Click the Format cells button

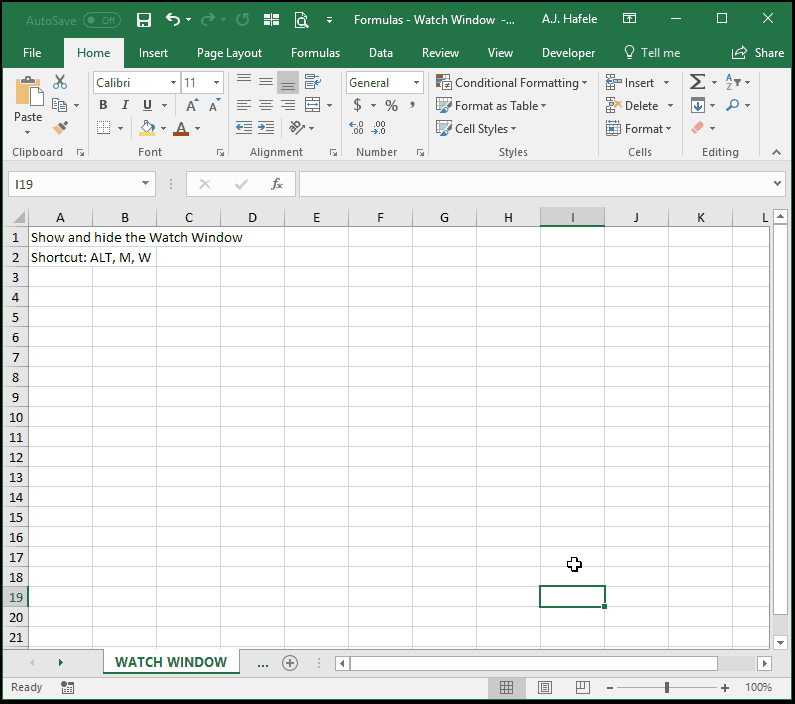tap(638, 128)
